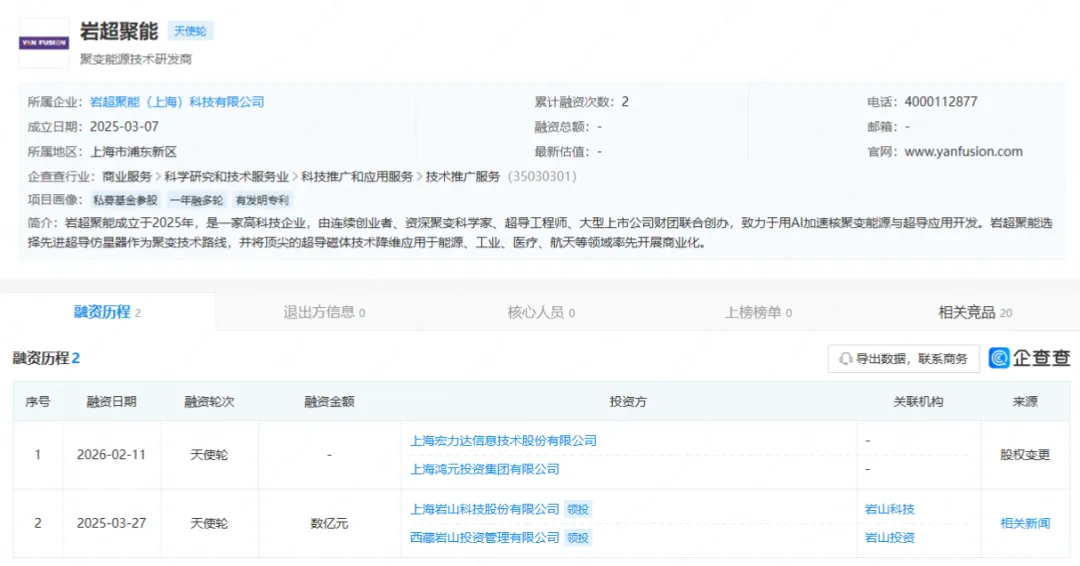
Task: Click the date 2025-03-27 cell
Action: click(x=111, y=523)
